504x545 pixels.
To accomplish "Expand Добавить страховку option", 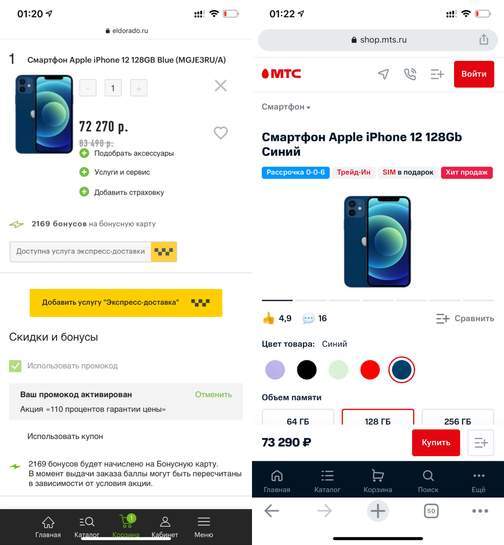I will point(122,192).
